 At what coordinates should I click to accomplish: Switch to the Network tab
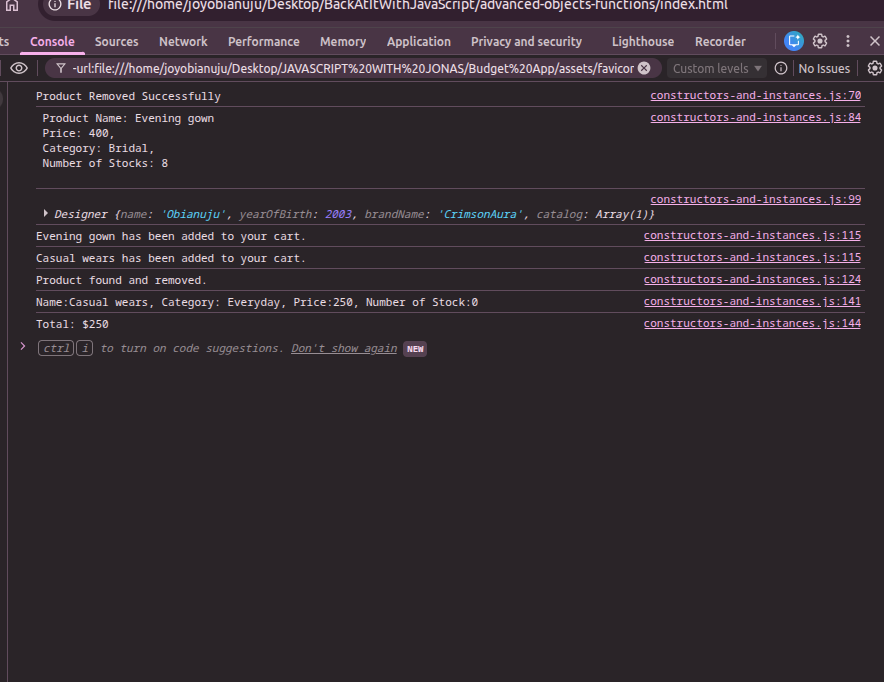(183, 42)
